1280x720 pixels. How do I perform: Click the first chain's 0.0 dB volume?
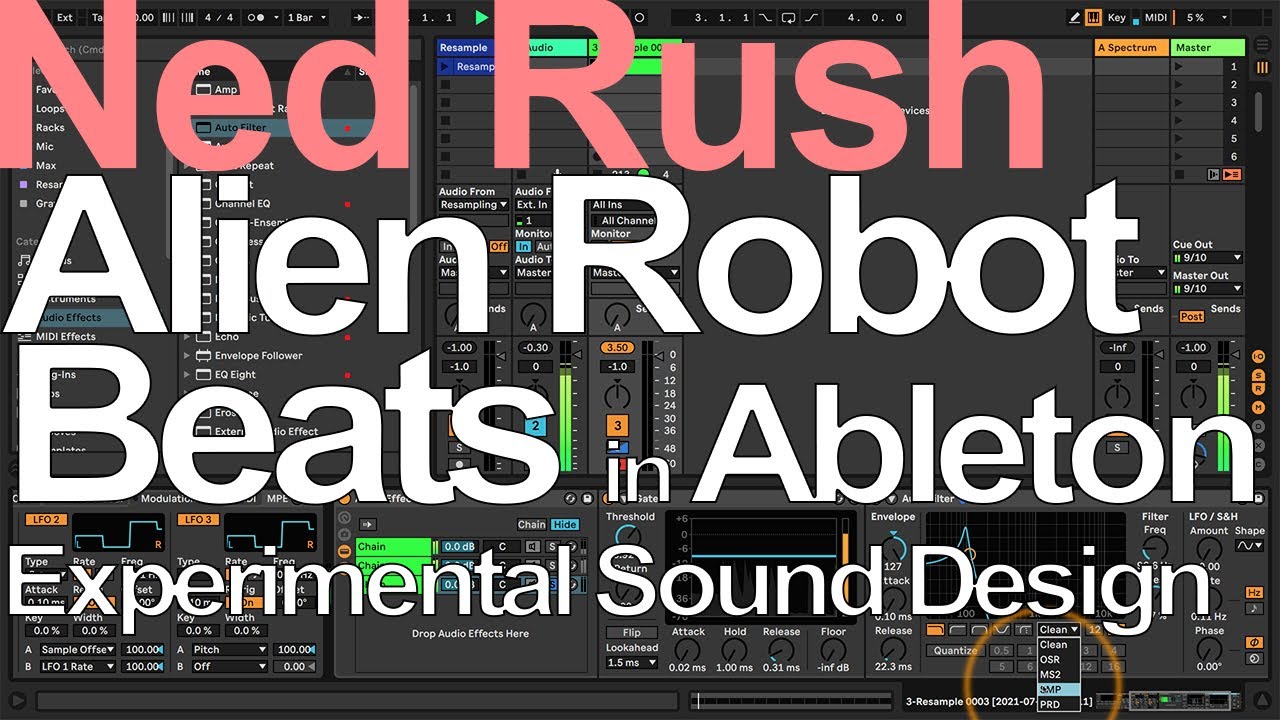click(x=459, y=547)
